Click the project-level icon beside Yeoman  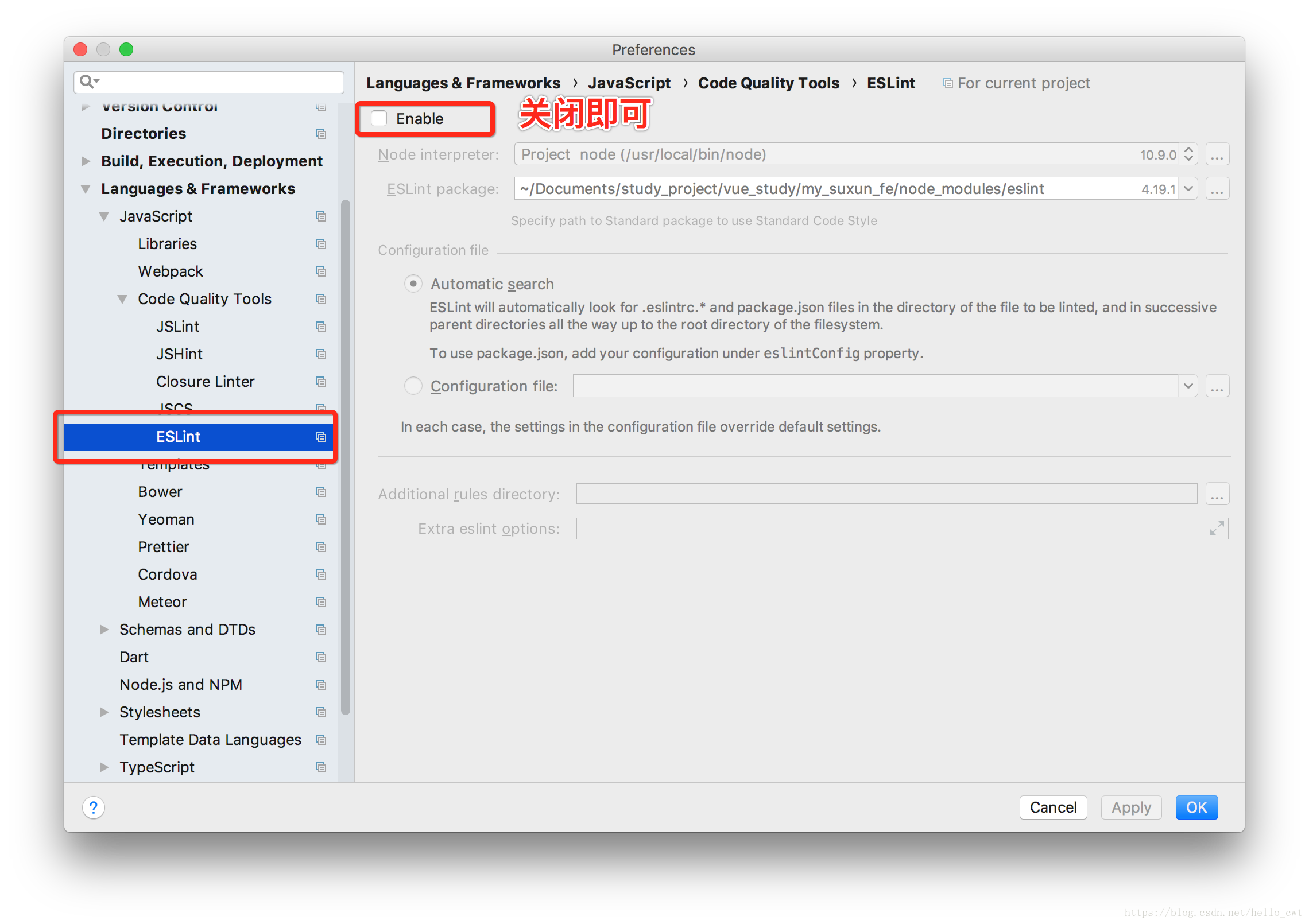321,519
